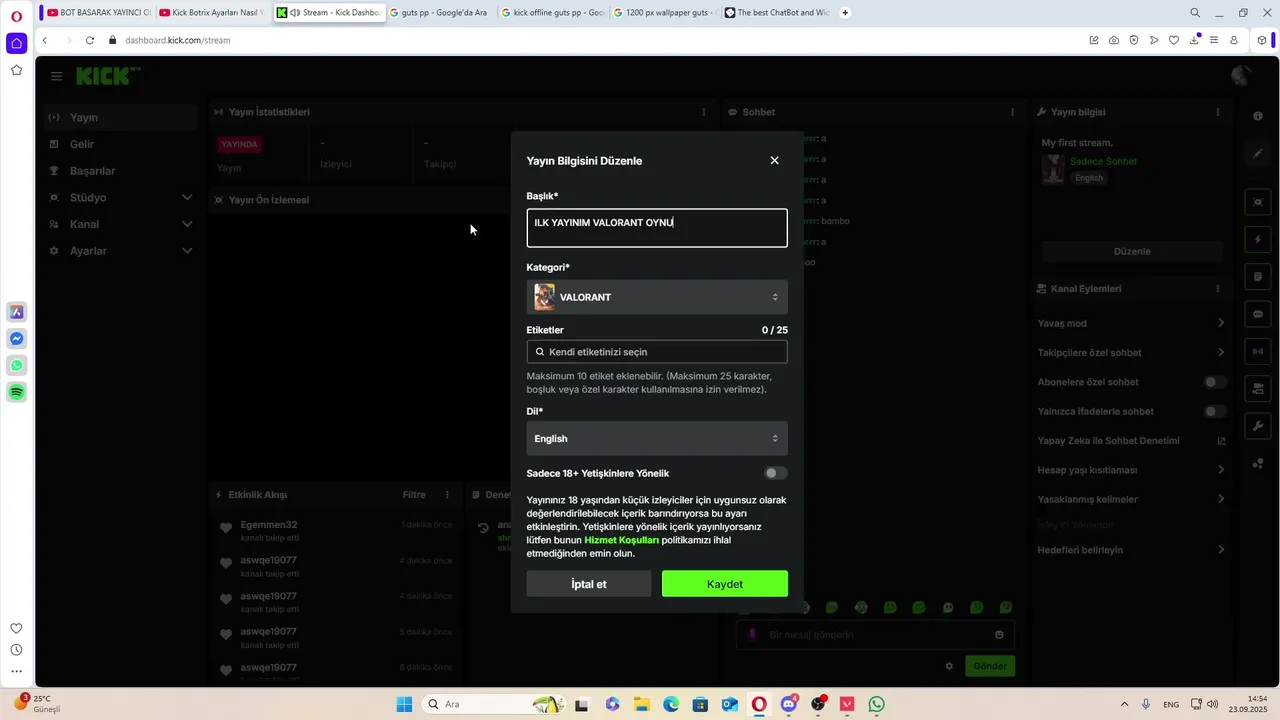Open Sohbet panel three-dot options
1280x720 pixels.
[1013, 112]
